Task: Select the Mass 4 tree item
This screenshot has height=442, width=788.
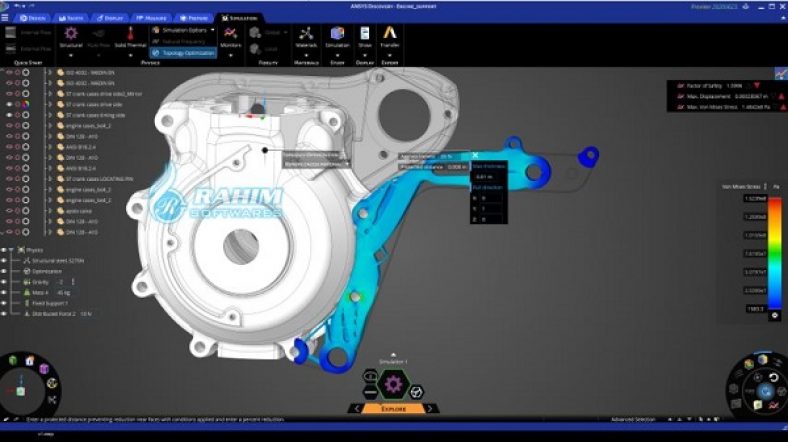Action: [46, 292]
